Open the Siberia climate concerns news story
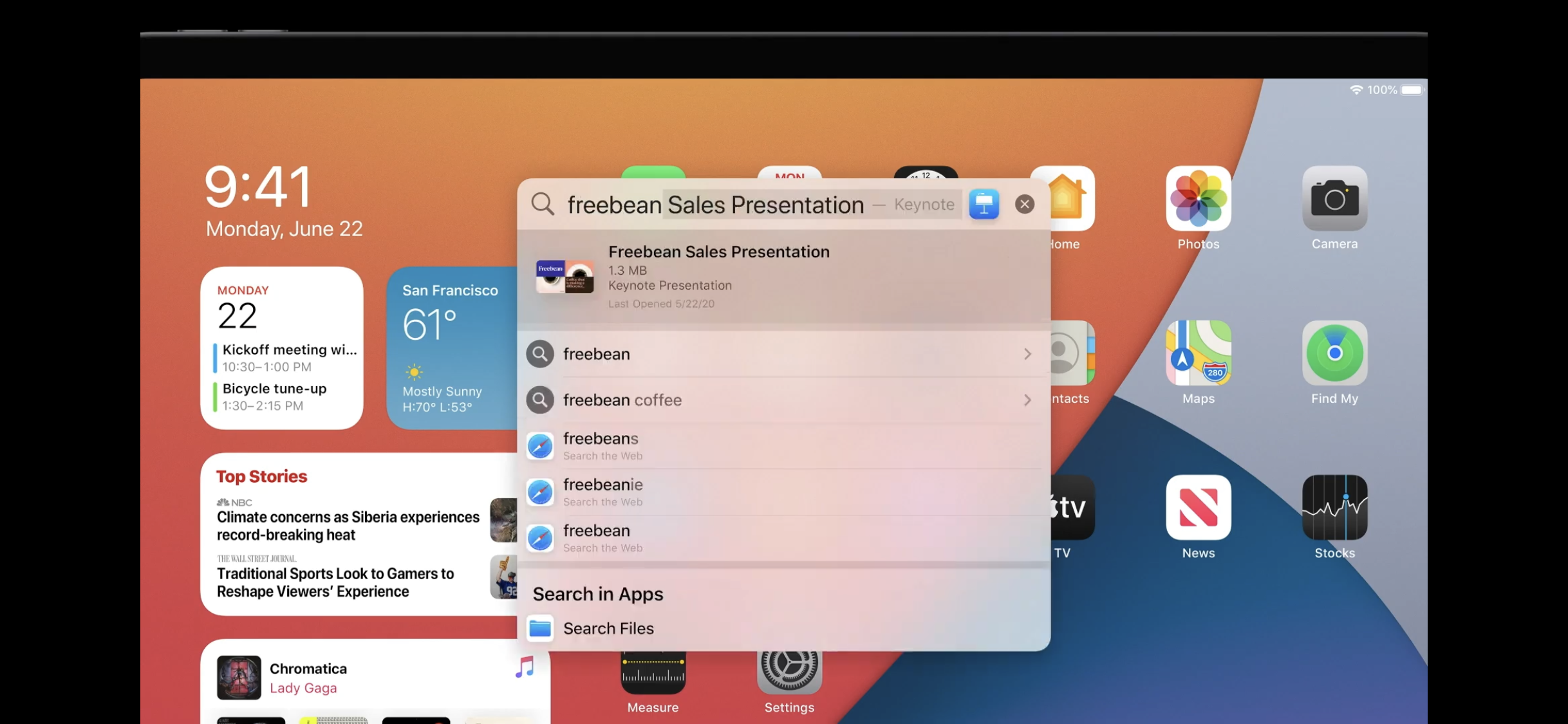1568x724 pixels. pos(348,526)
